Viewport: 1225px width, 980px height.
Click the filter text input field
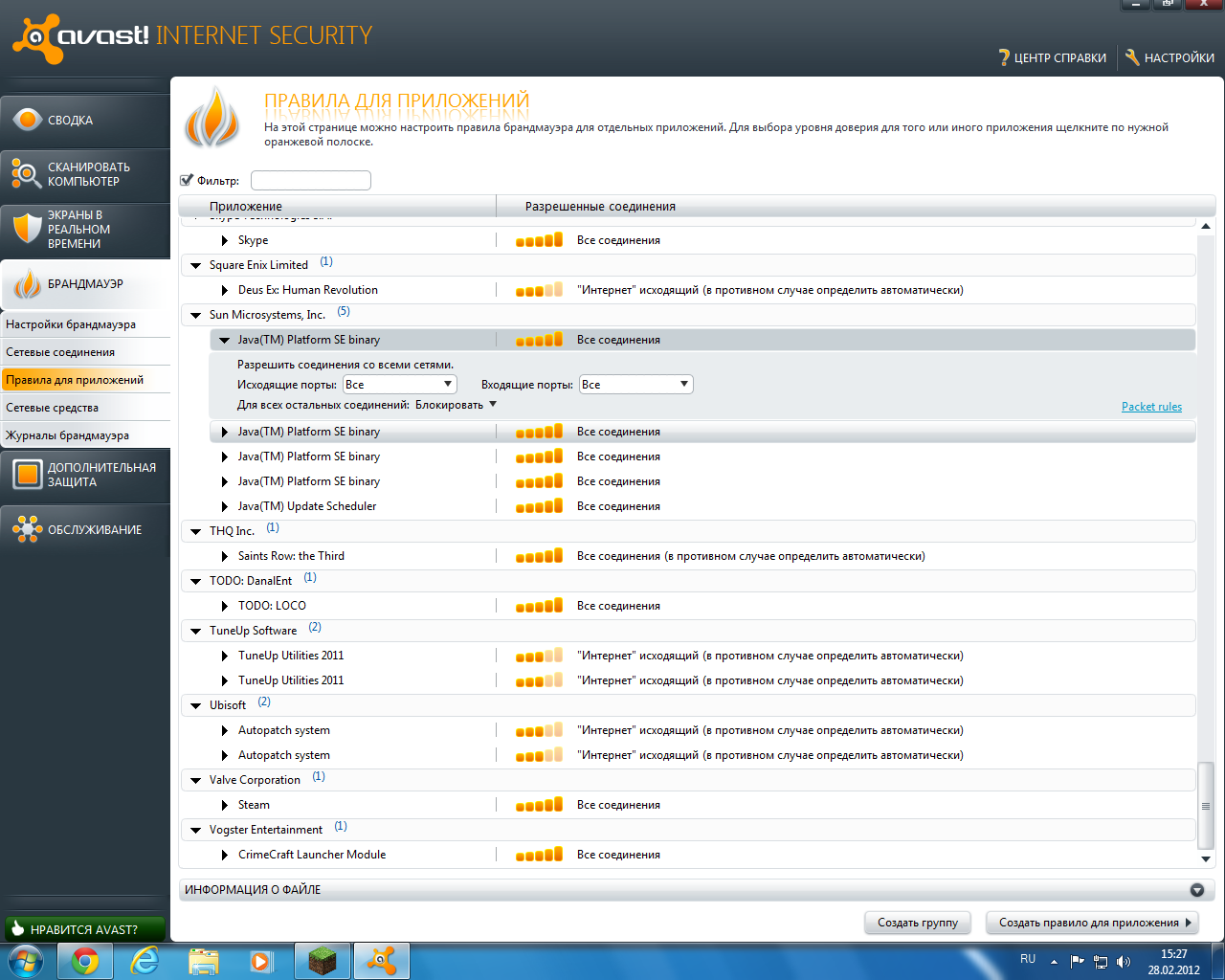(310, 180)
